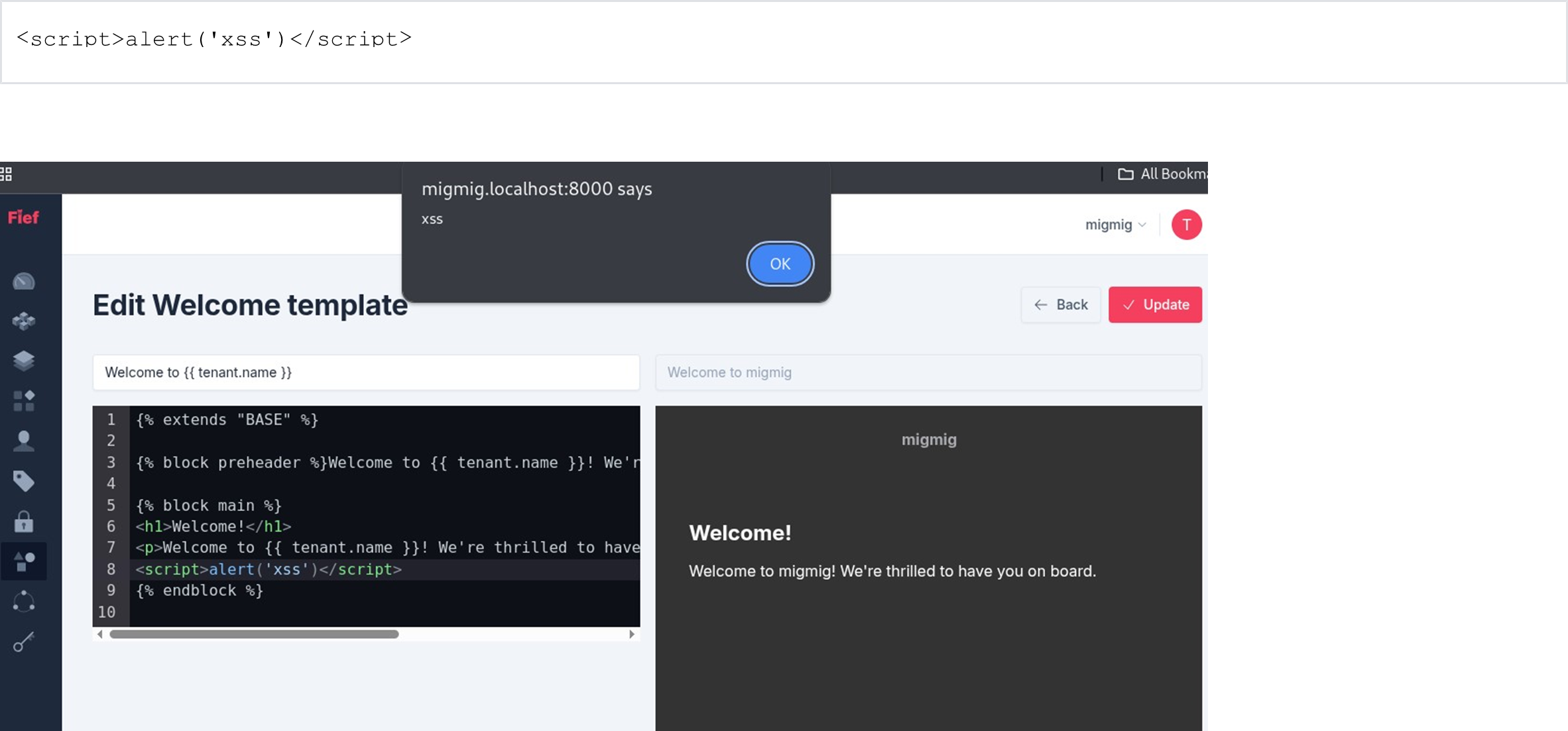Click the Fief logo in the sidebar
Image resolution: width=1568 pixels, height=731 pixels.
[23, 217]
